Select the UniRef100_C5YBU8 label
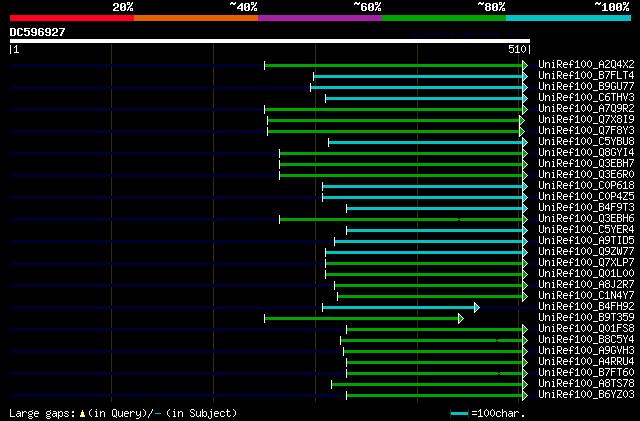Viewport: 640px width, 421px height. tap(586, 142)
